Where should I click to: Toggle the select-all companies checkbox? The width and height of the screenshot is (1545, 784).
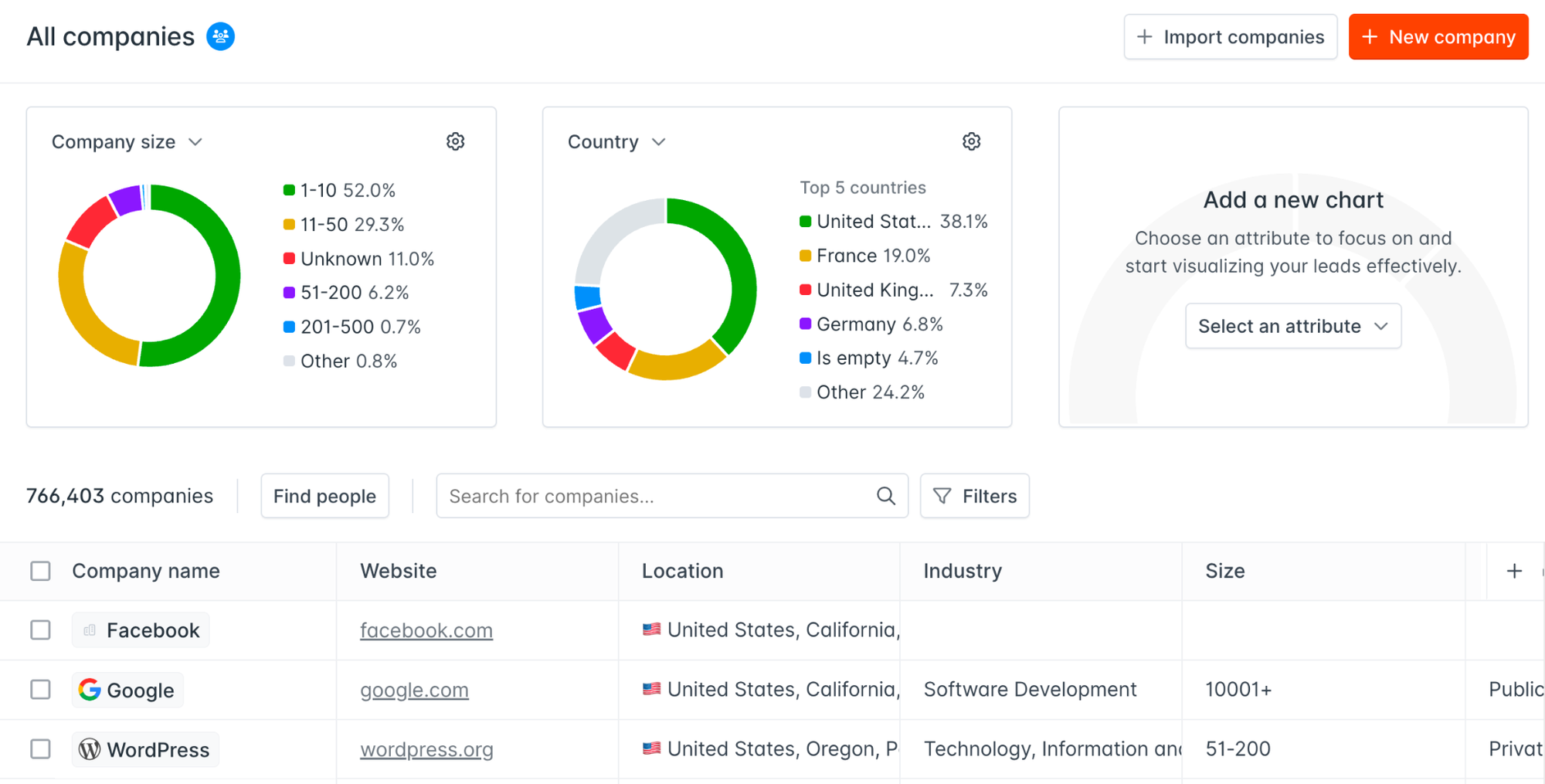coord(40,571)
